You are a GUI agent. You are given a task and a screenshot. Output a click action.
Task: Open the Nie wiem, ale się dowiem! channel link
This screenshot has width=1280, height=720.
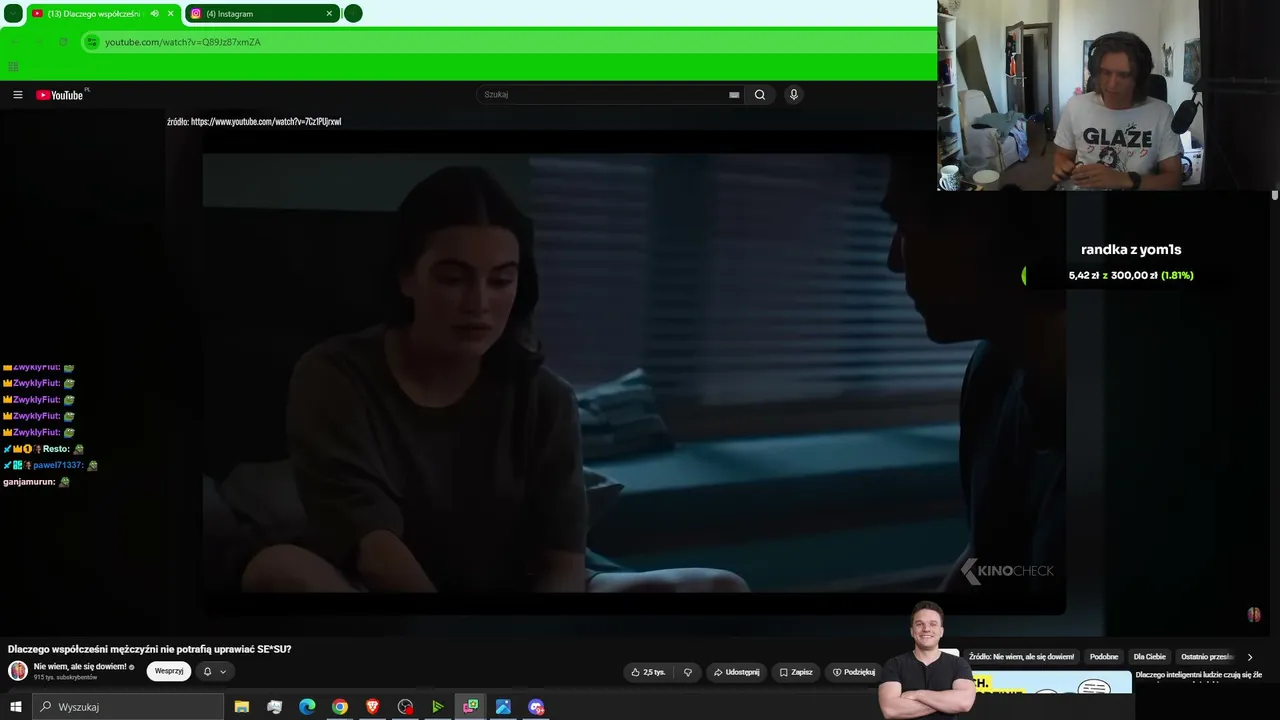(80, 666)
